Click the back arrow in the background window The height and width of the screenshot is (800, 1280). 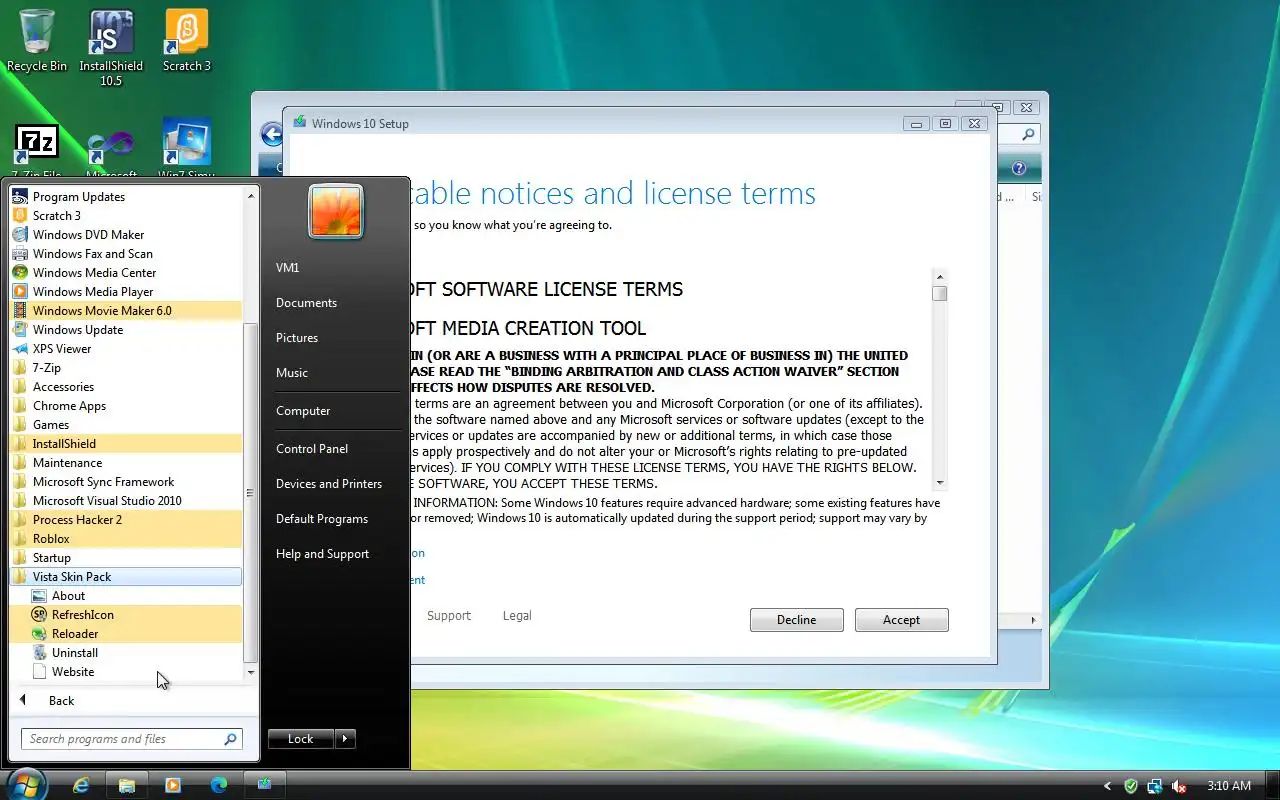pyautogui.click(x=271, y=134)
